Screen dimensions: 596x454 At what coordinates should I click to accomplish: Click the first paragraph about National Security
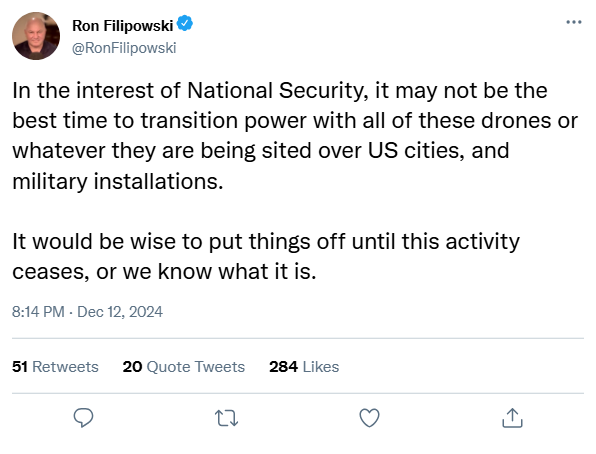coord(295,136)
